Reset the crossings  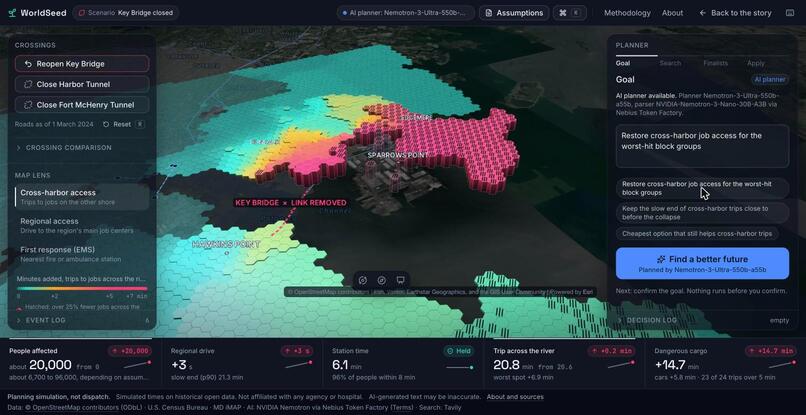pos(123,124)
